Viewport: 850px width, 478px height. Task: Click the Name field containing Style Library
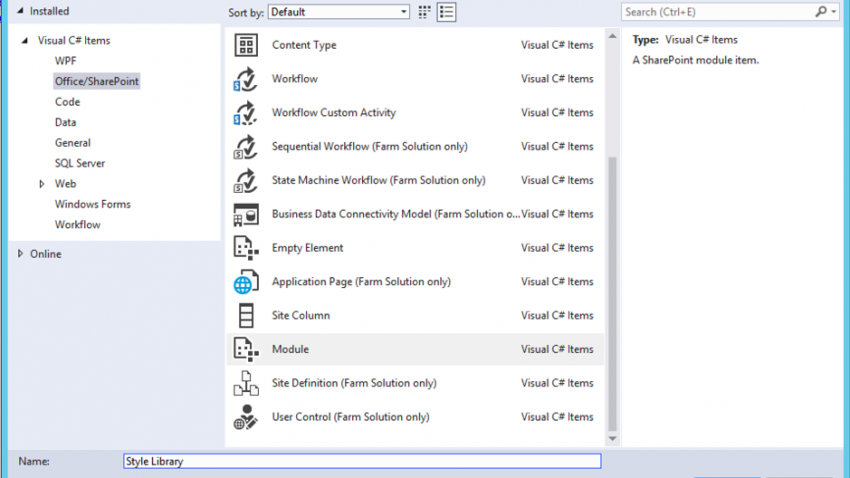(x=362, y=461)
